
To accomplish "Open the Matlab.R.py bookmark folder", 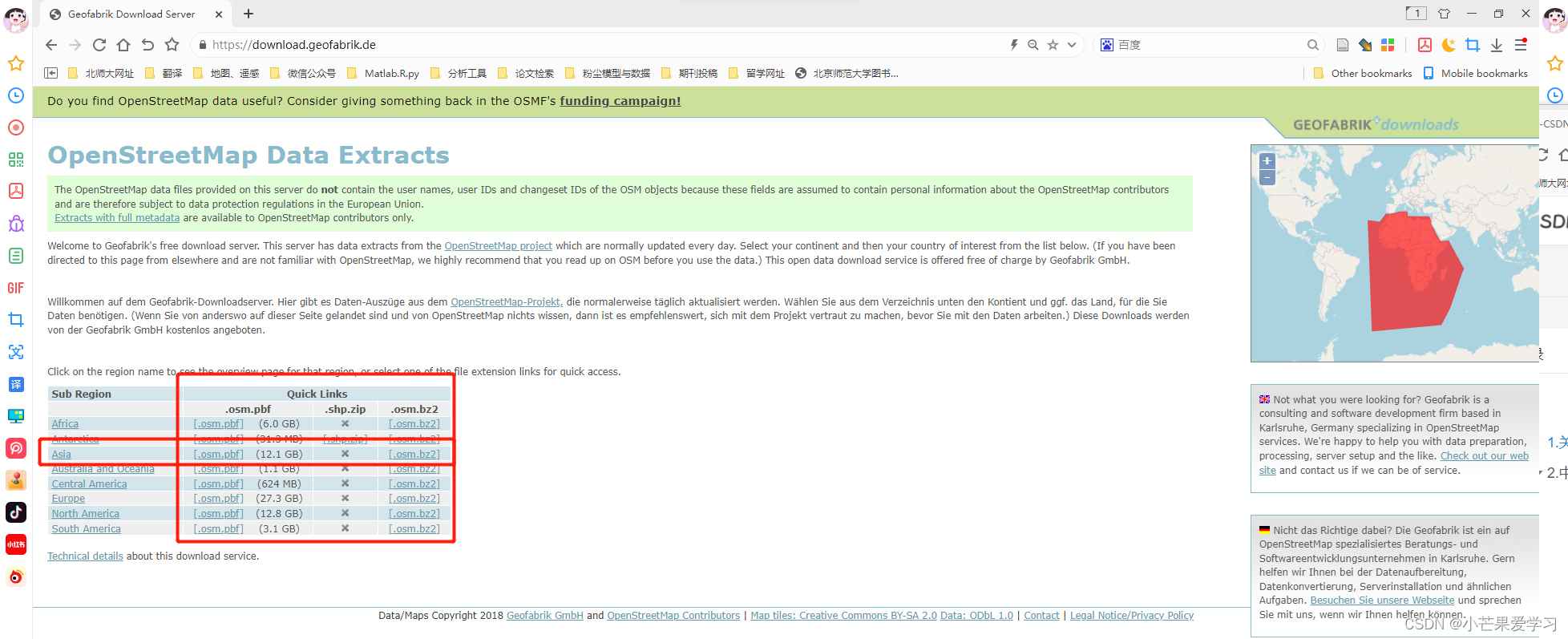I will 383,73.
